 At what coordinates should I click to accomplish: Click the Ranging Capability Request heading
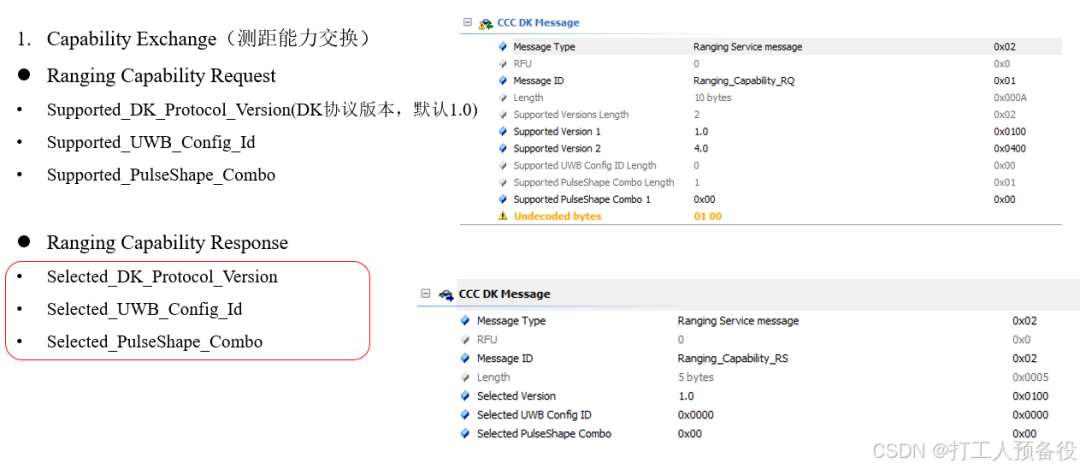[x=161, y=75]
